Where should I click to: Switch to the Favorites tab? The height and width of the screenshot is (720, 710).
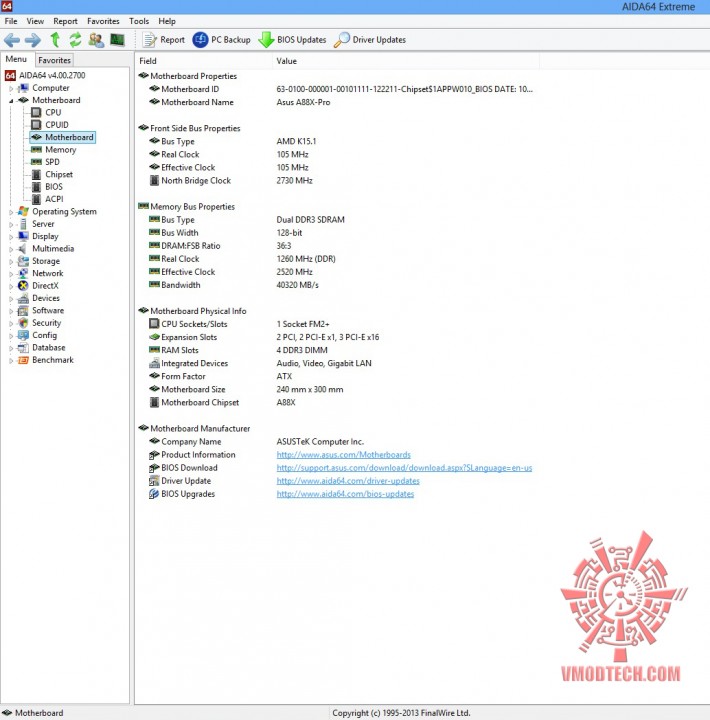click(54, 60)
